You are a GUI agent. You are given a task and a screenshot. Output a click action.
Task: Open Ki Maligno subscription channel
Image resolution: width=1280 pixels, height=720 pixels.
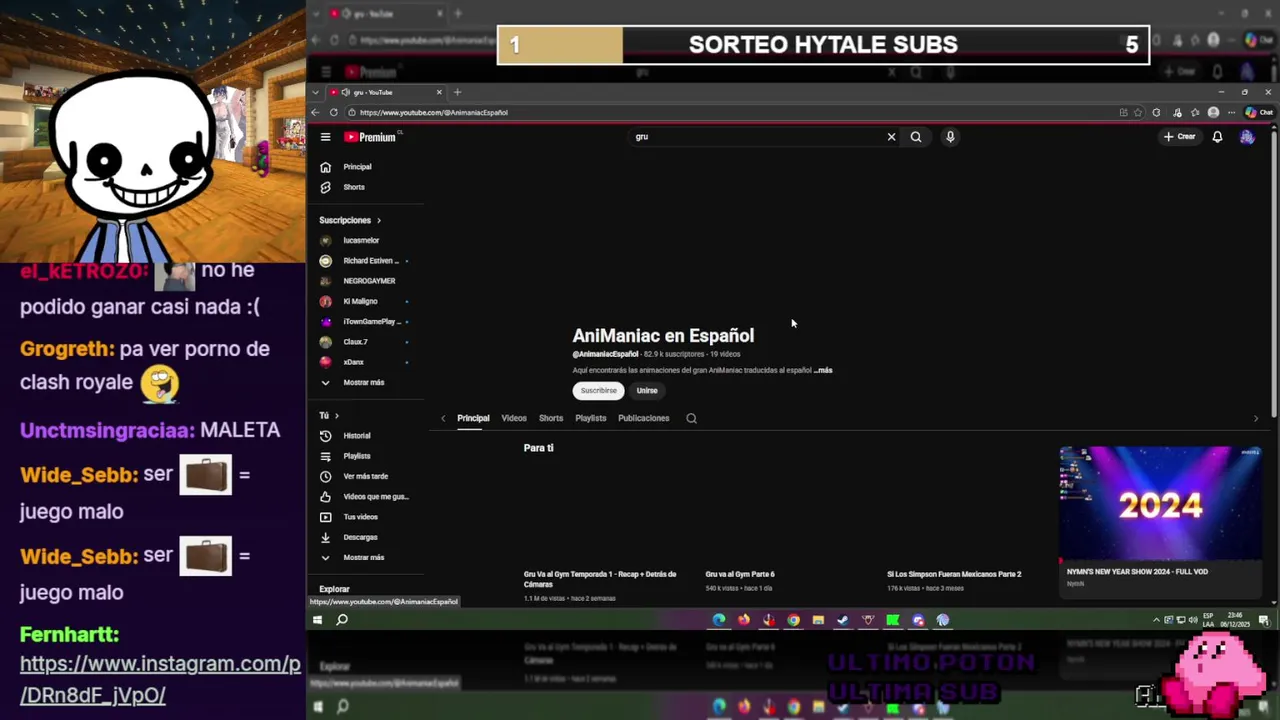tap(362, 301)
